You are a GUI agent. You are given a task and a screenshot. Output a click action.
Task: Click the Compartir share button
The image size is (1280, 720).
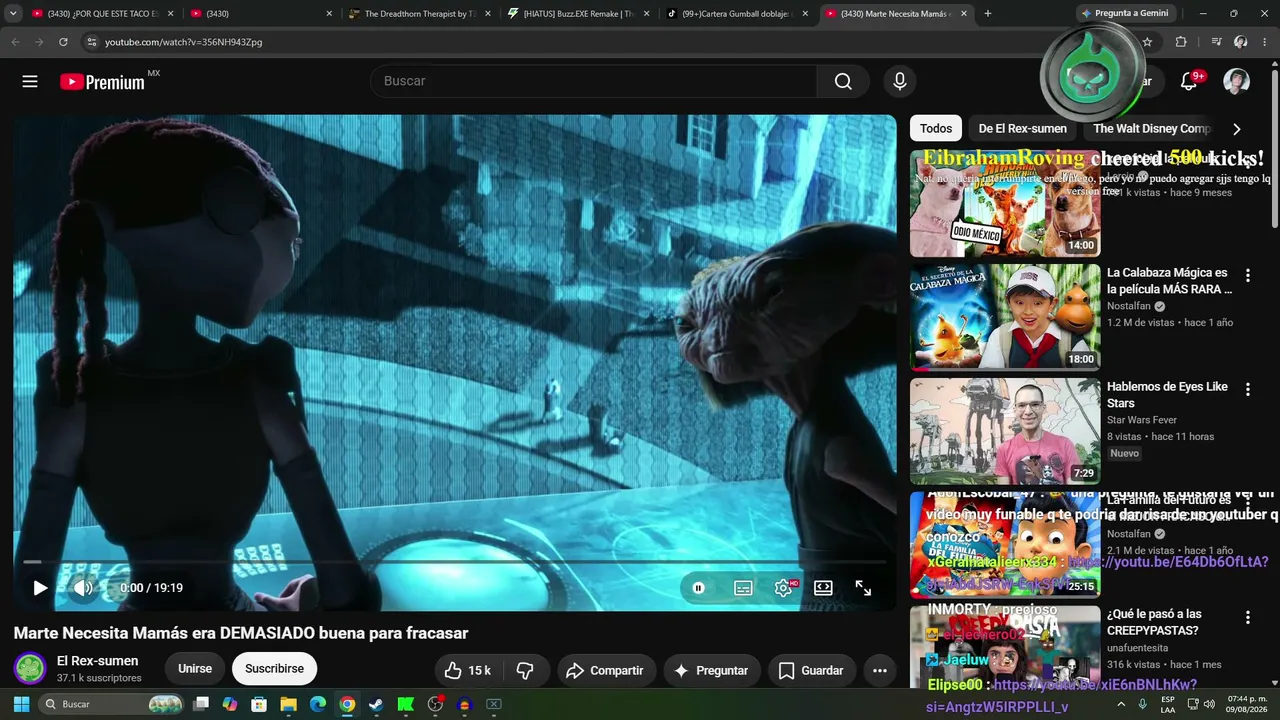[x=605, y=670]
